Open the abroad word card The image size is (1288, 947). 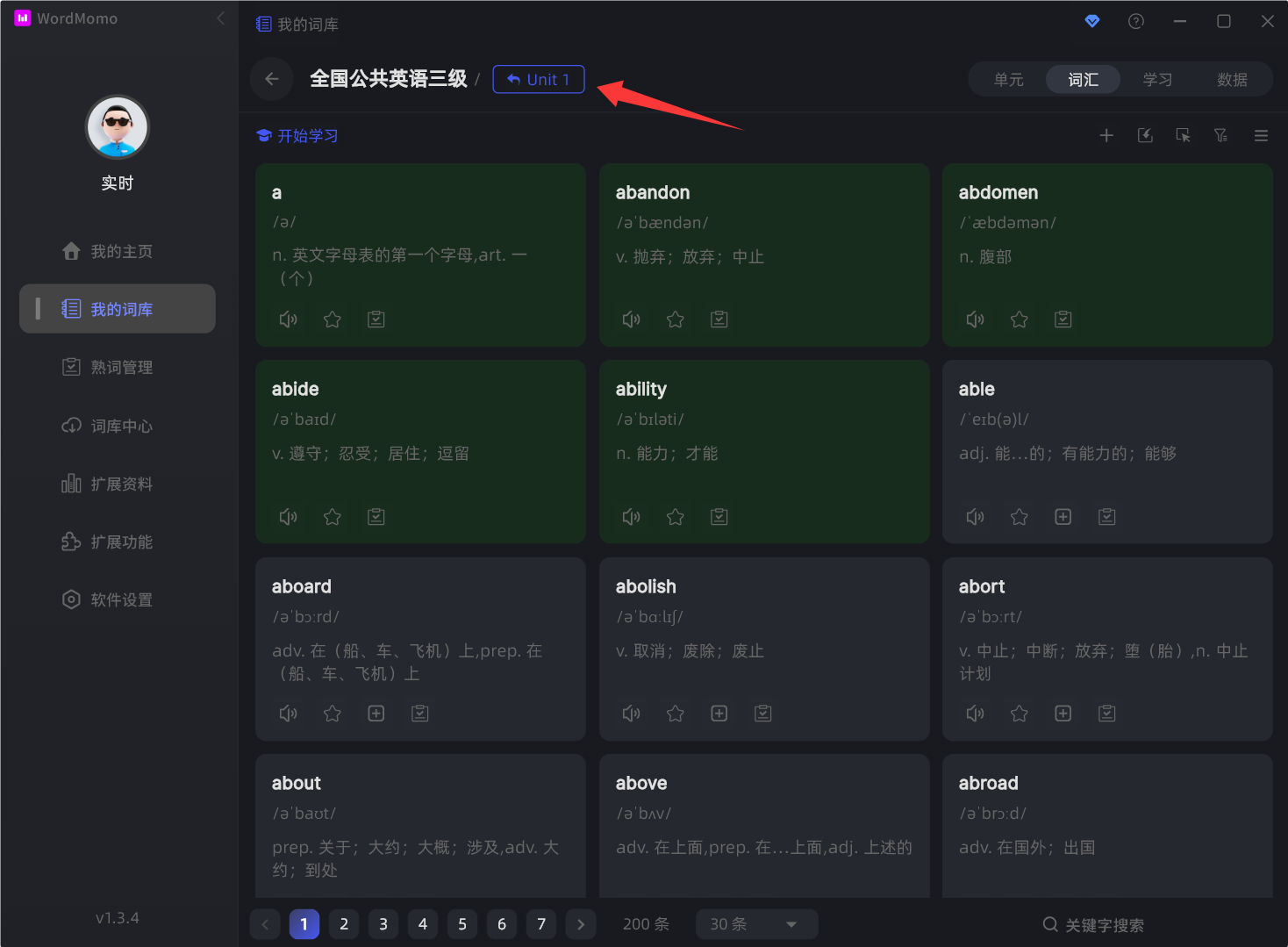click(1107, 826)
